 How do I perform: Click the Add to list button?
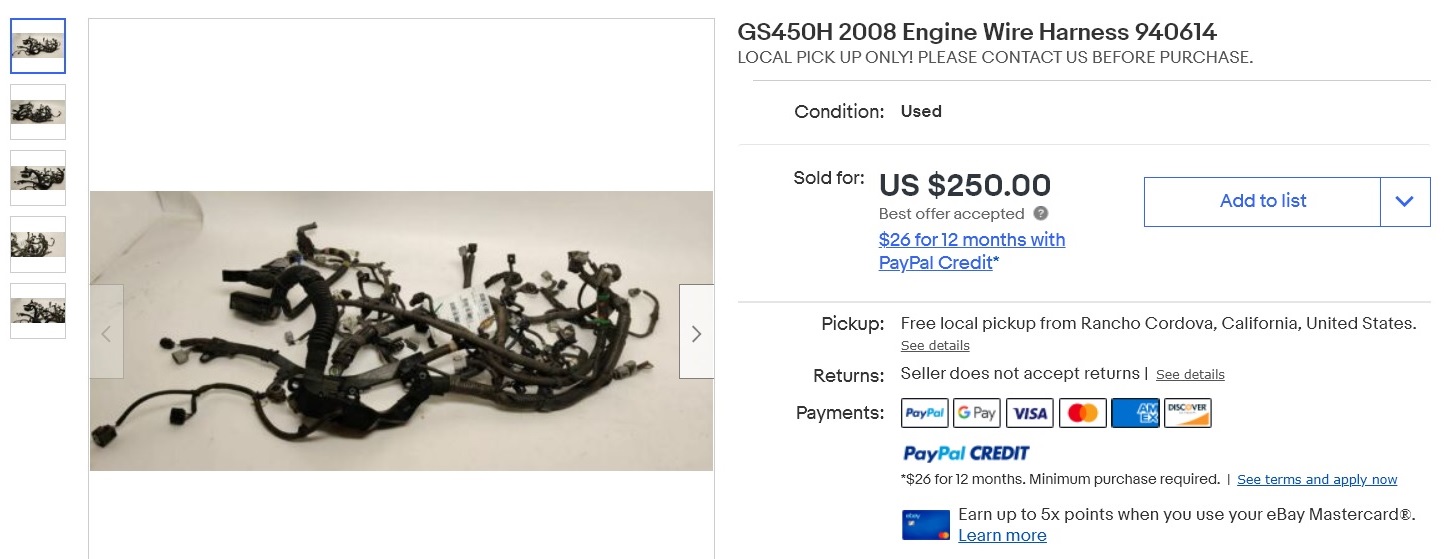1262,202
